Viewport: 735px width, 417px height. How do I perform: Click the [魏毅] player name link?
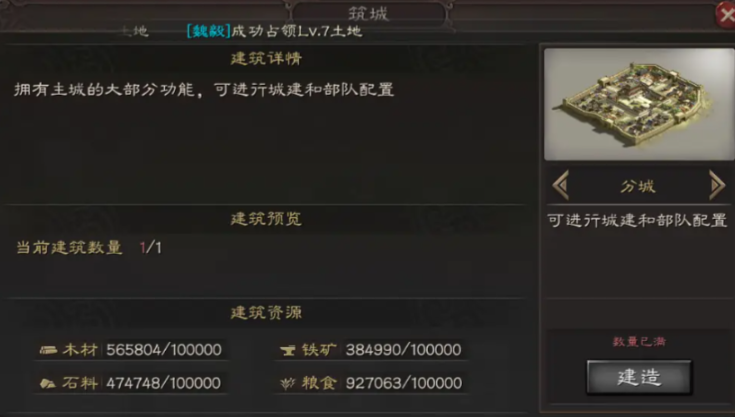pyautogui.click(x=209, y=31)
